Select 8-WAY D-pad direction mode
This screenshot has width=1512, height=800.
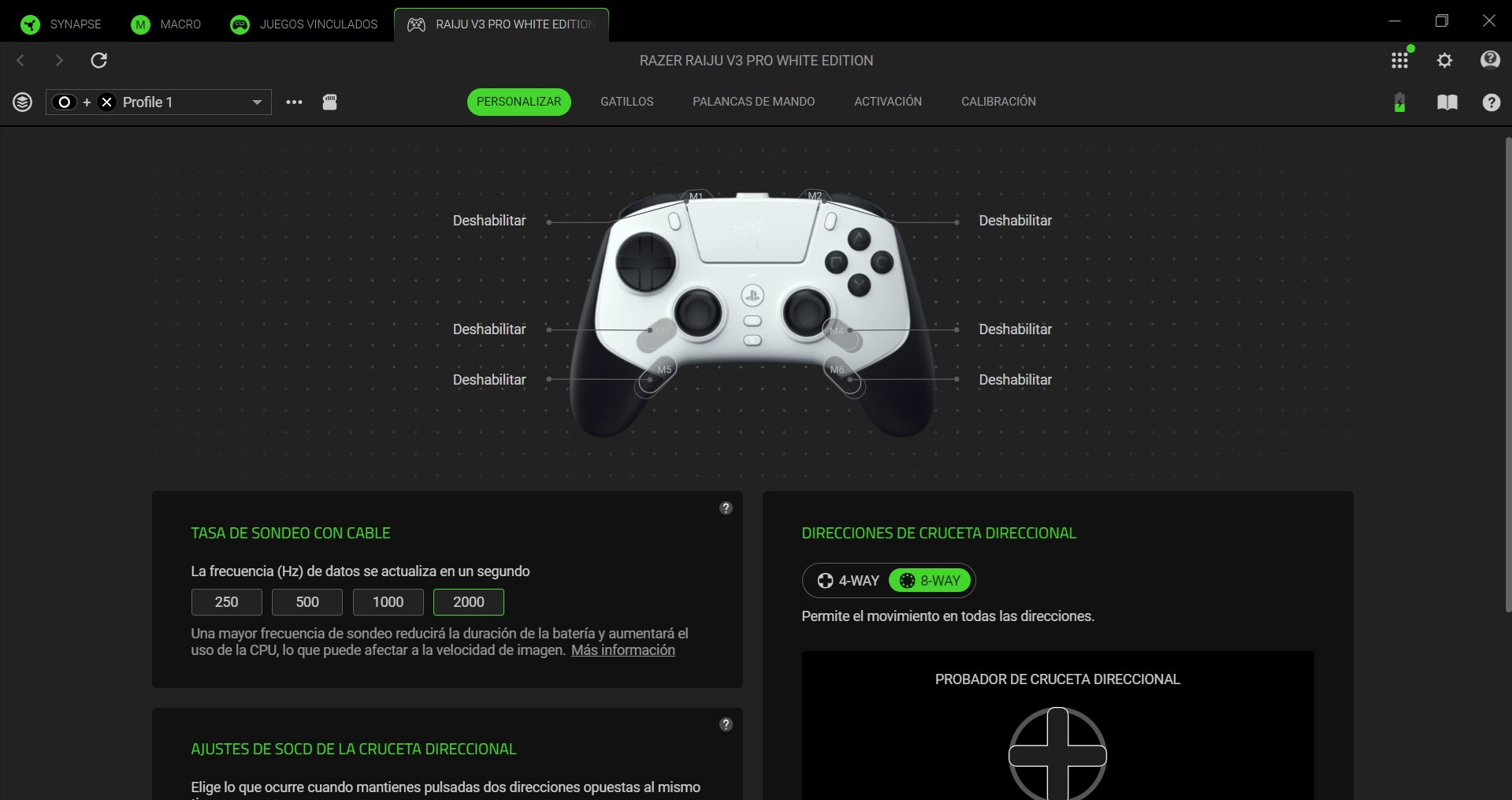(930, 581)
